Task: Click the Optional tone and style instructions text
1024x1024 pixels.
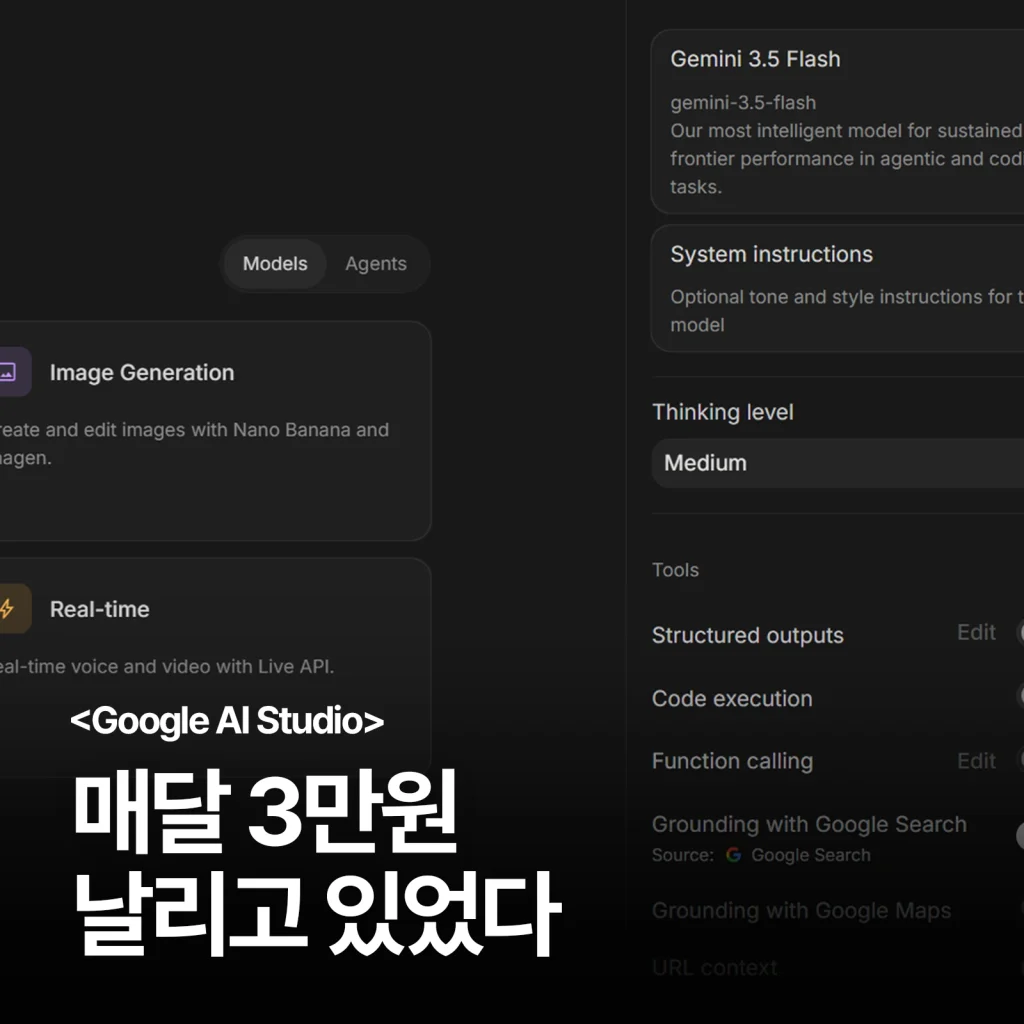Action: click(x=846, y=311)
